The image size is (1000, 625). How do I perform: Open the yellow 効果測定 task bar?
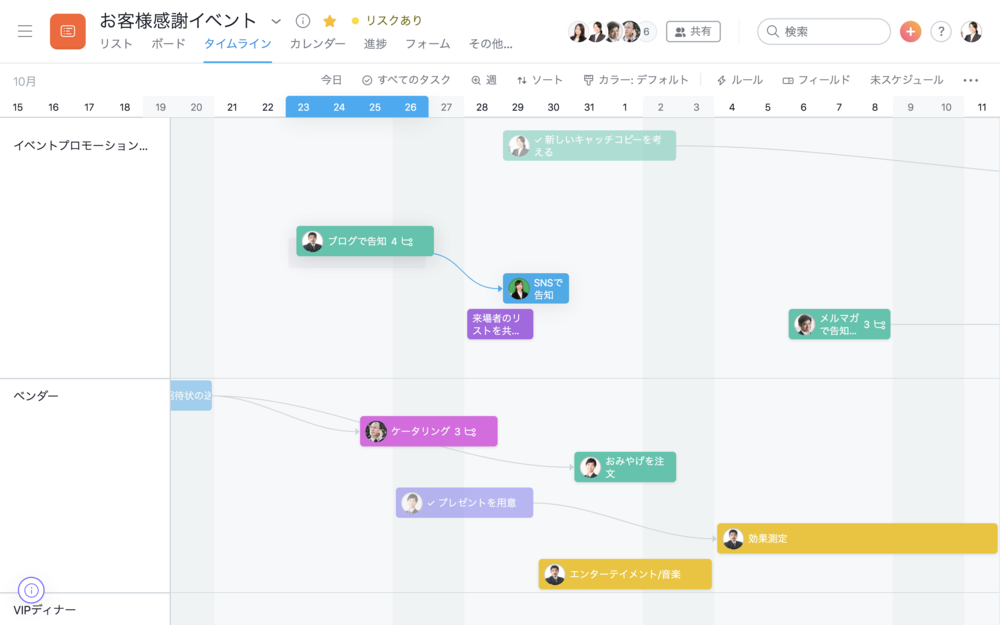tap(857, 538)
